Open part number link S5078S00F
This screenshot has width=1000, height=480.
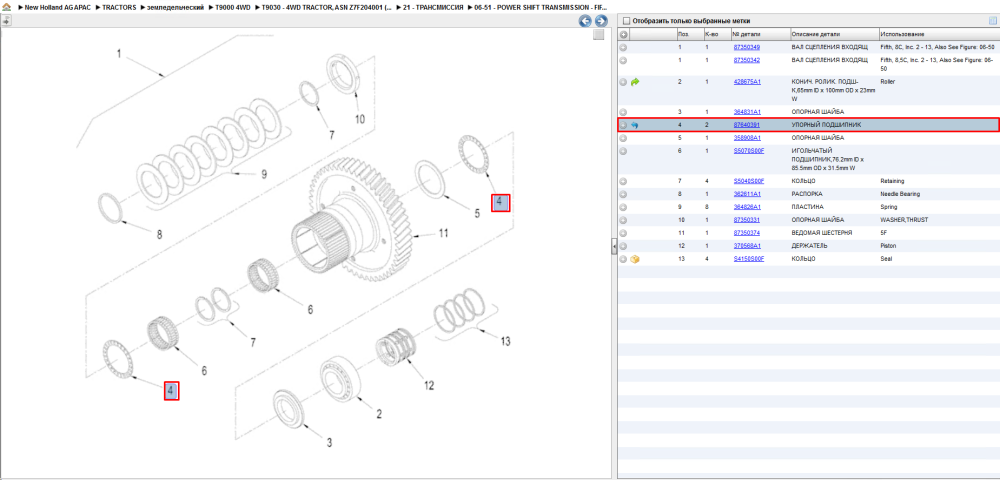pos(749,150)
